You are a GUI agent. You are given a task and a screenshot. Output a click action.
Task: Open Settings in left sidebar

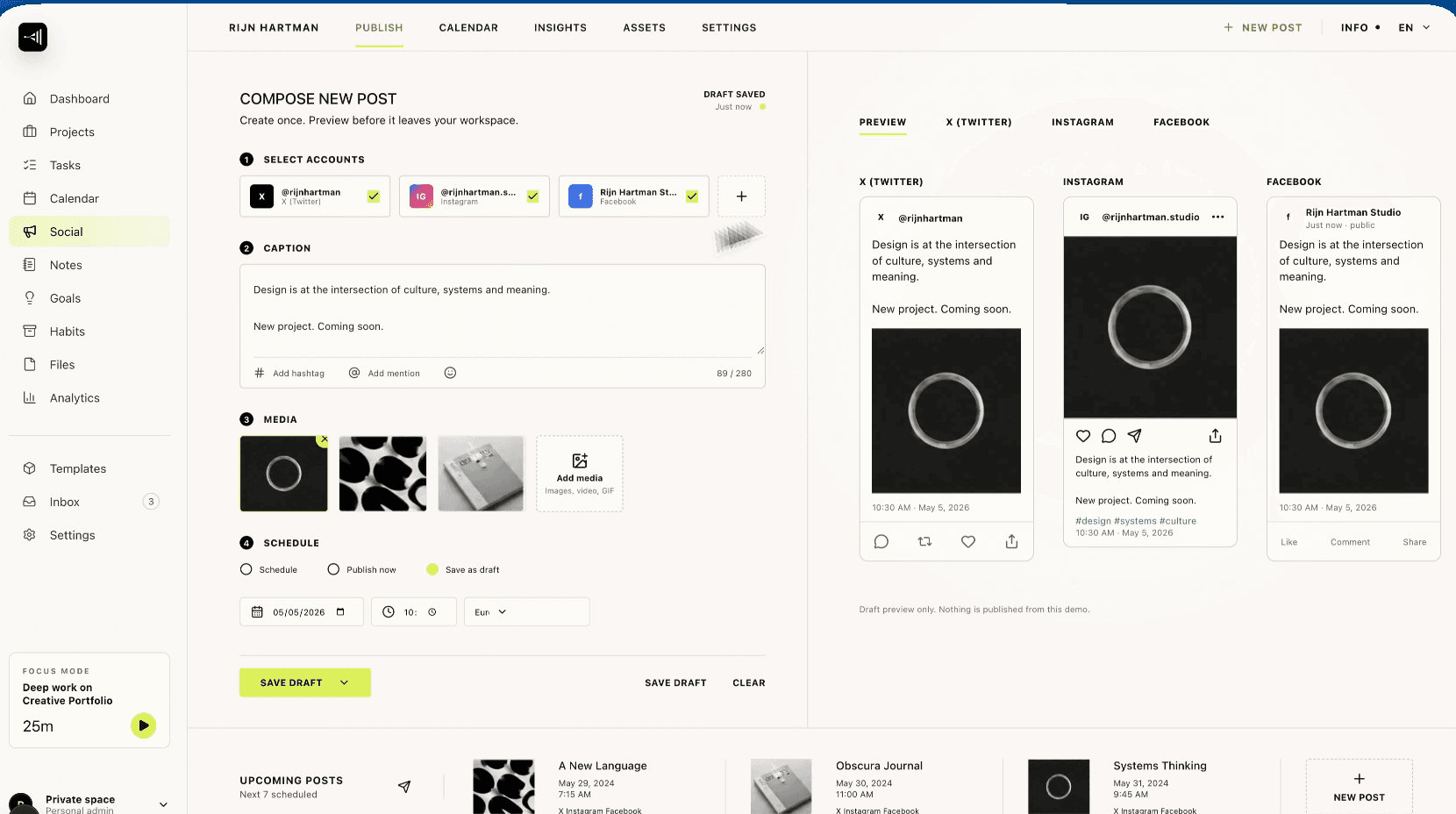click(x=89, y=535)
